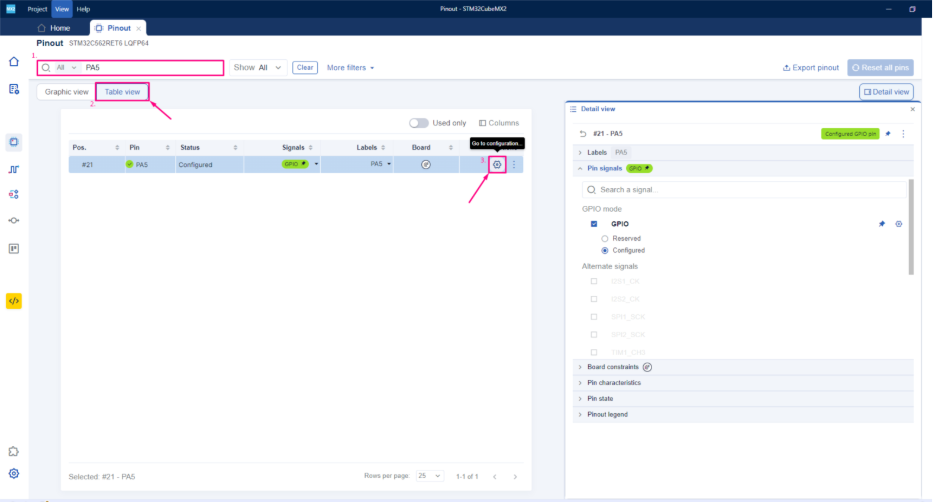The height and width of the screenshot is (502, 933).
Task: Open the All search scope dropdown
Action: (67, 68)
